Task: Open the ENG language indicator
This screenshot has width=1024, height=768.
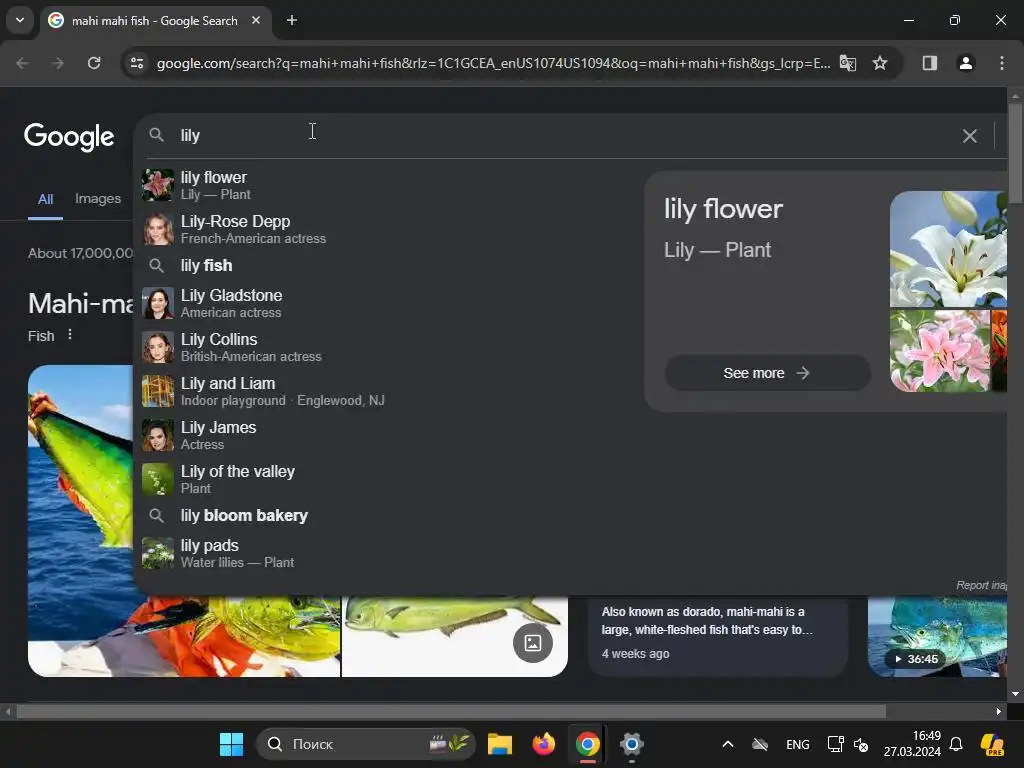Action: (797, 744)
